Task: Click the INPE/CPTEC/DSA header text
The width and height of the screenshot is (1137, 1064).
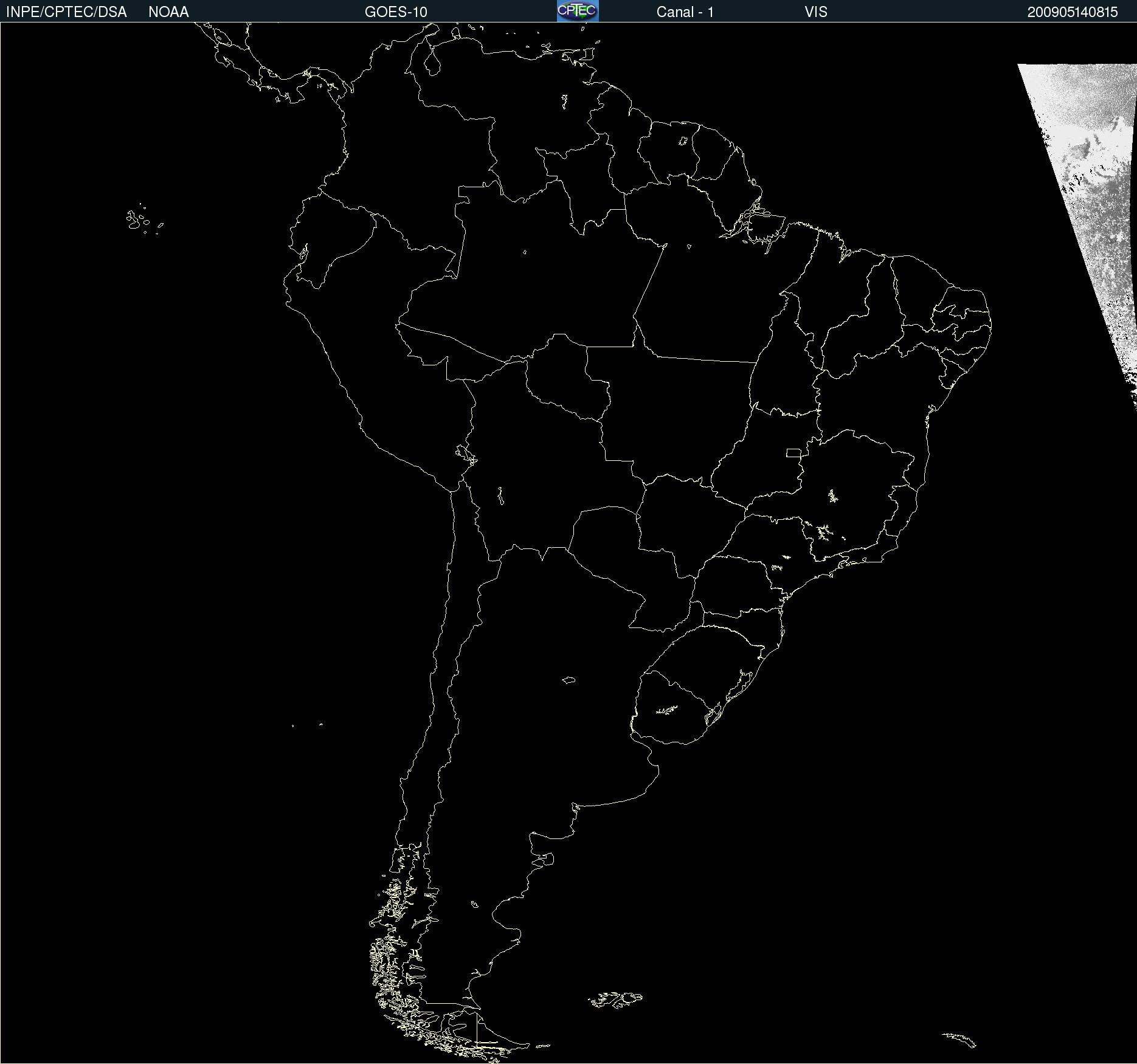Action: coord(66,12)
